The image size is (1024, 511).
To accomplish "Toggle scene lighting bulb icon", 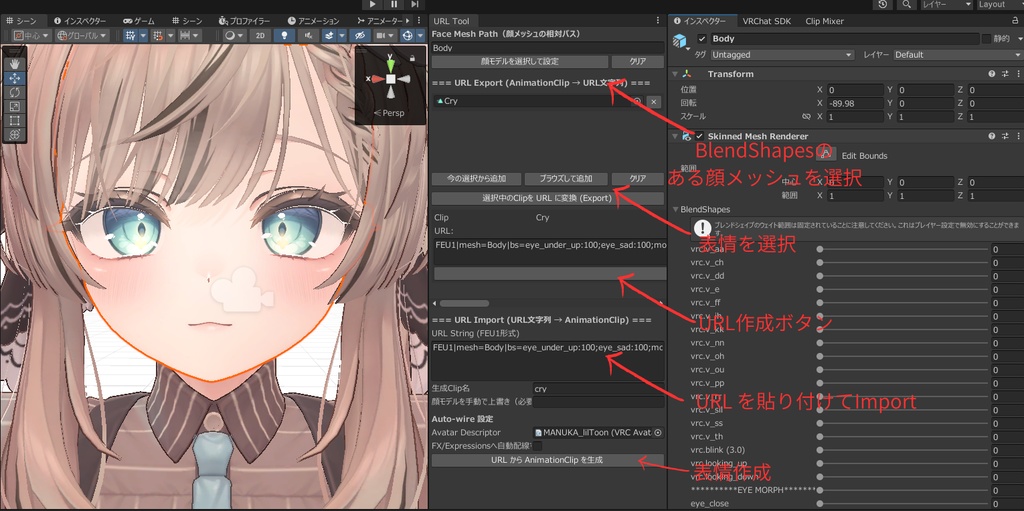I will point(284,35).
